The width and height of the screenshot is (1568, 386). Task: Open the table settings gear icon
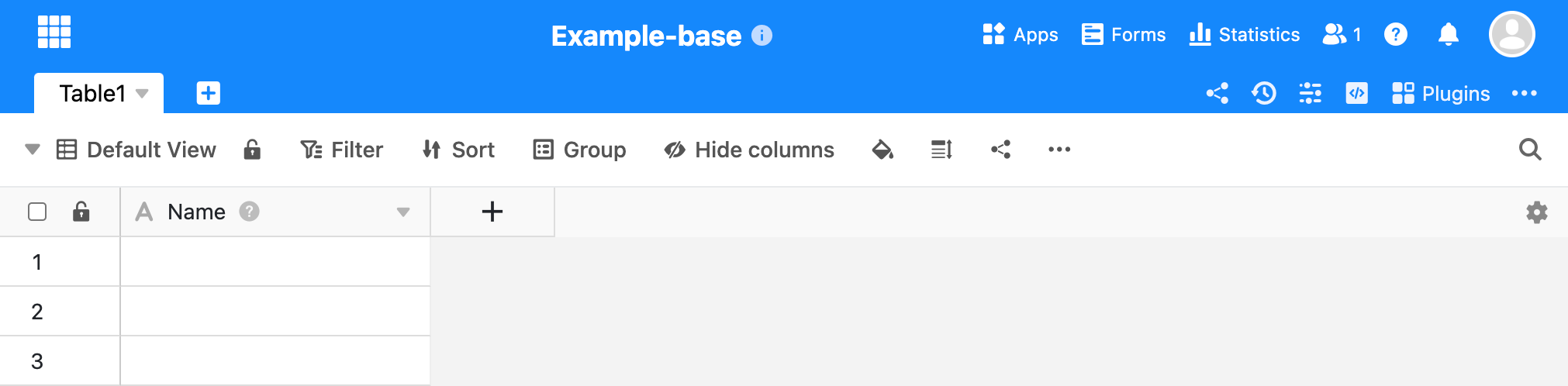(x=1537, y=212)
